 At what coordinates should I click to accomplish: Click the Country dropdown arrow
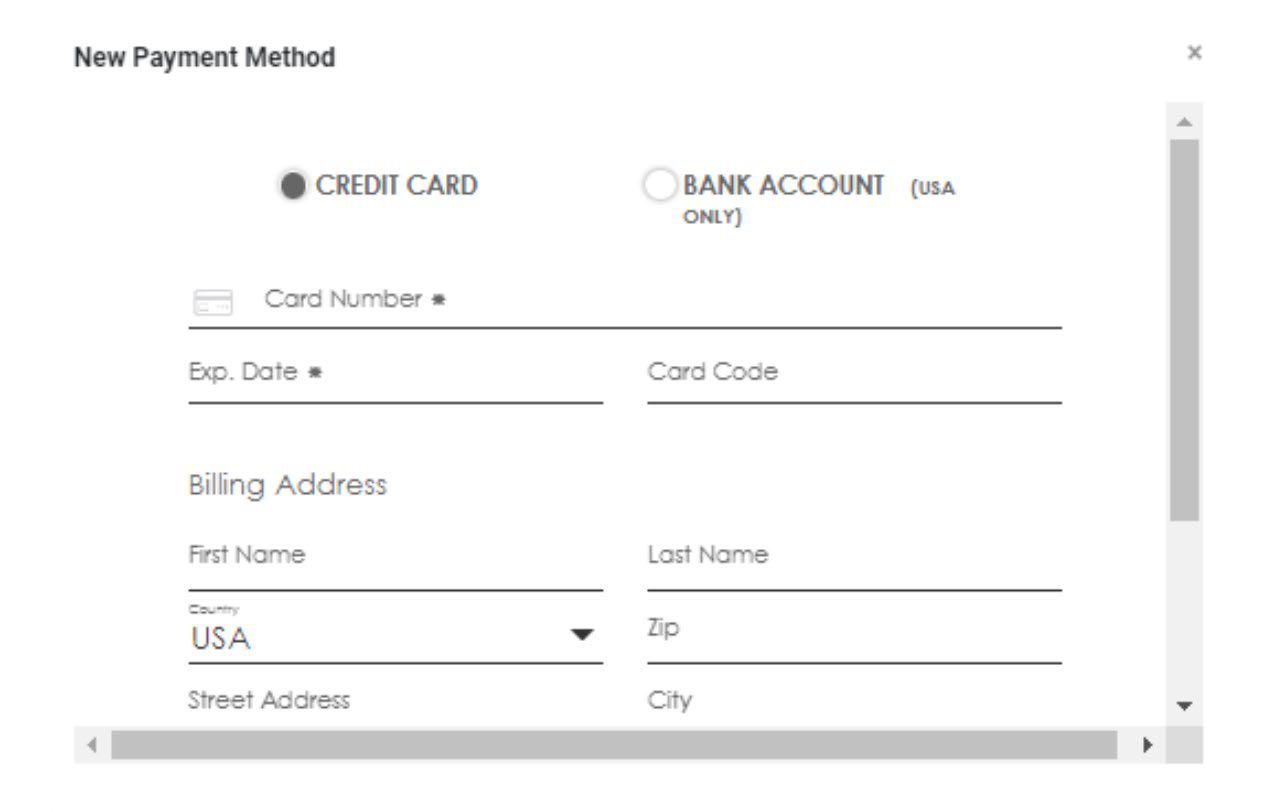581,636
